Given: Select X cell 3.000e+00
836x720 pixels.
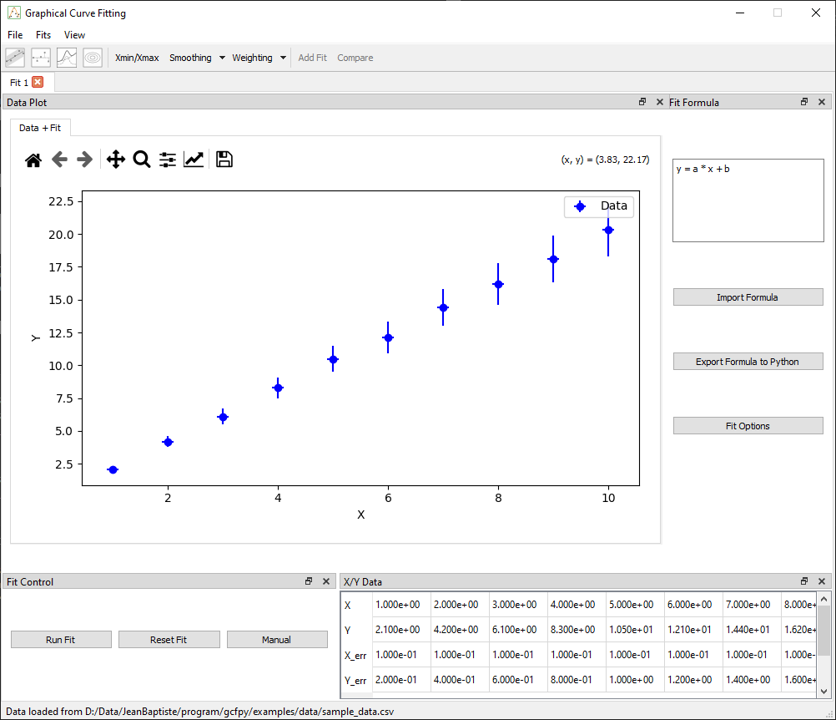Looking at the screenshot, I should (518, 605).
